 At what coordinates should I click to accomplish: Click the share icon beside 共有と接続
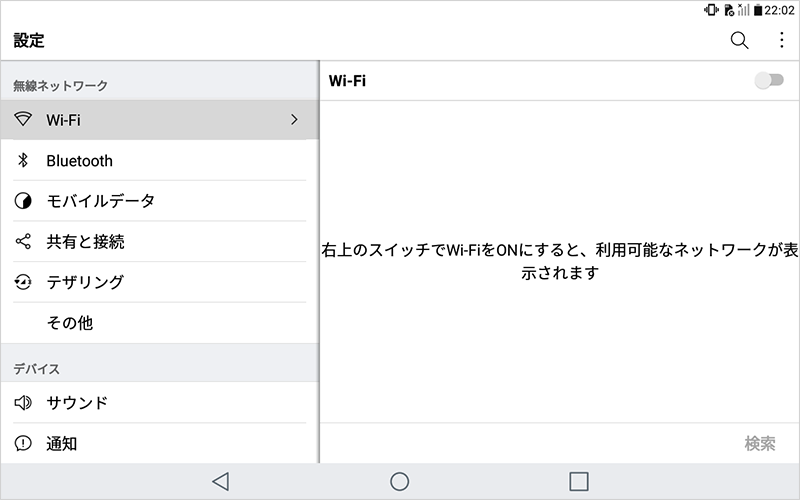point(23,241)
